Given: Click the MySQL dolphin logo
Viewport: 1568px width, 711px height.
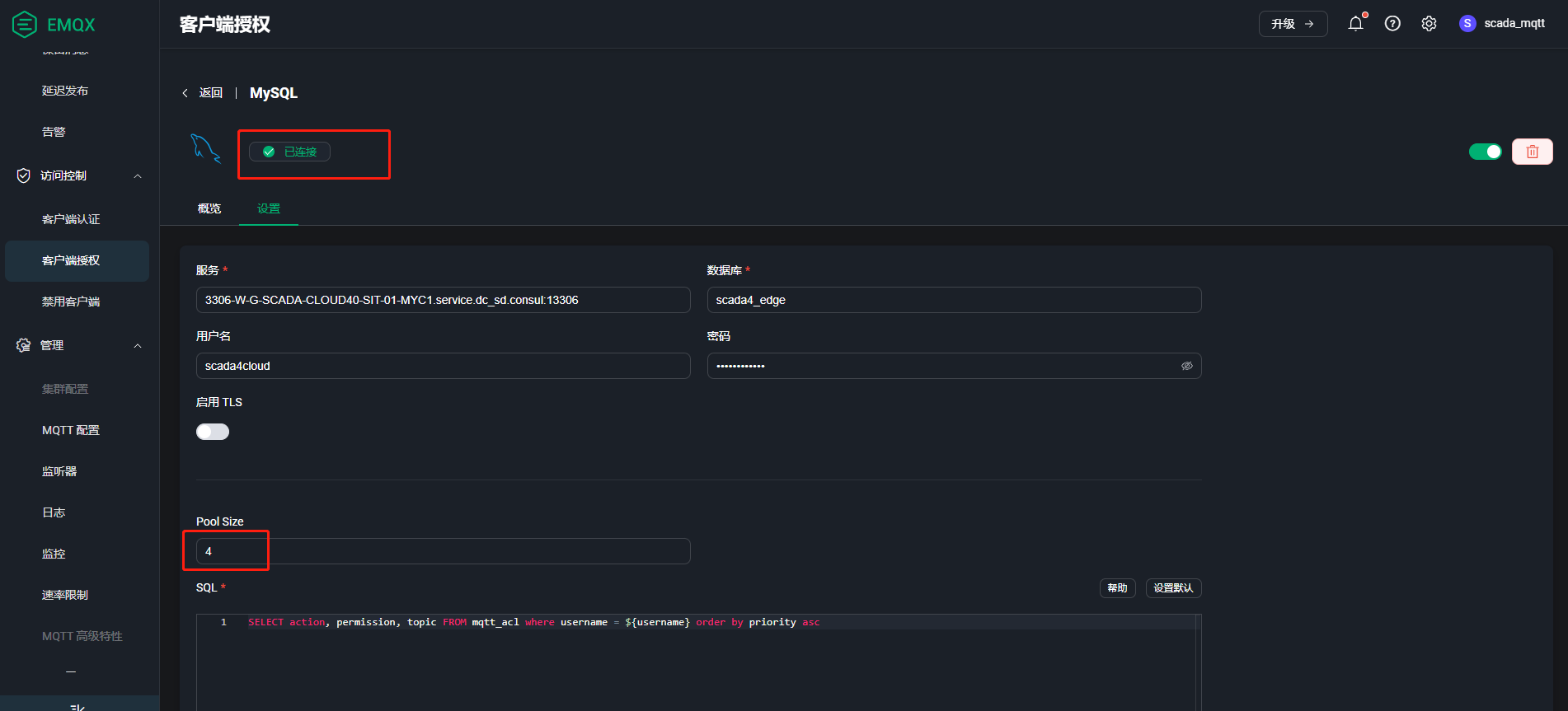Looking at the screenshot, I should (x=205, y=149).
